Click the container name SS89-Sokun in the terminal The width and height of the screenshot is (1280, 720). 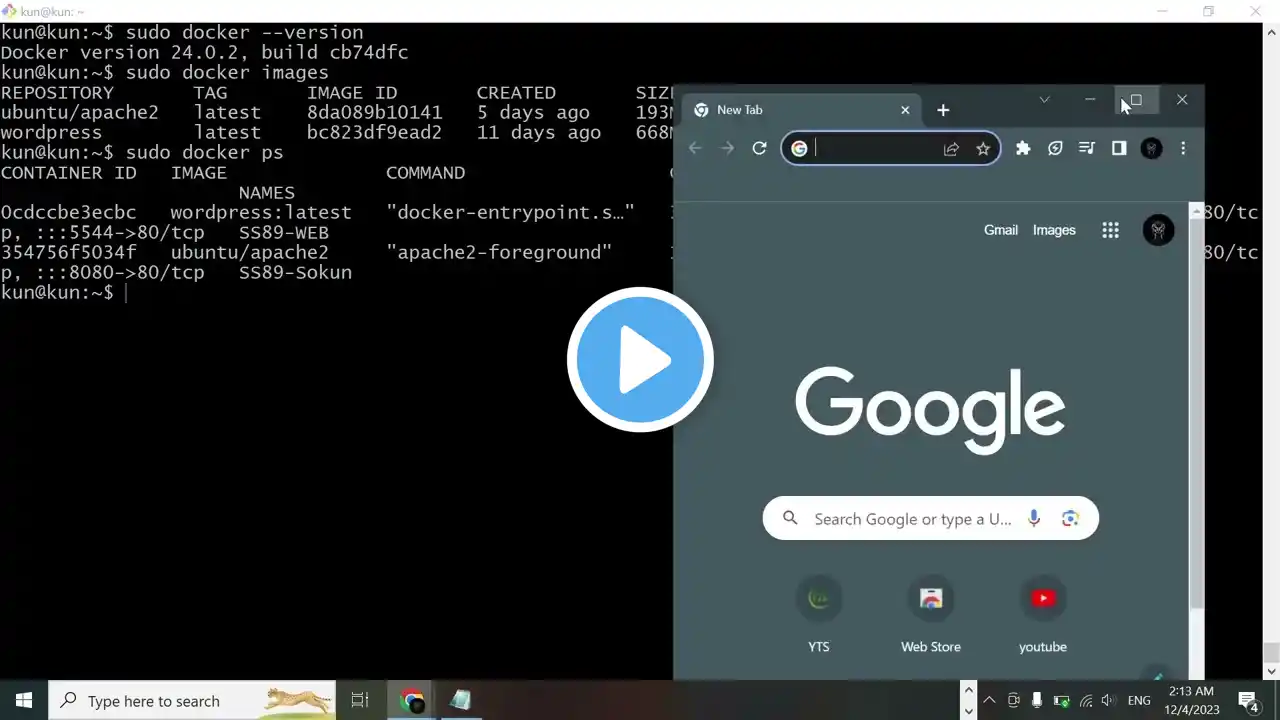pyautogui.click(x=295, y=273)
